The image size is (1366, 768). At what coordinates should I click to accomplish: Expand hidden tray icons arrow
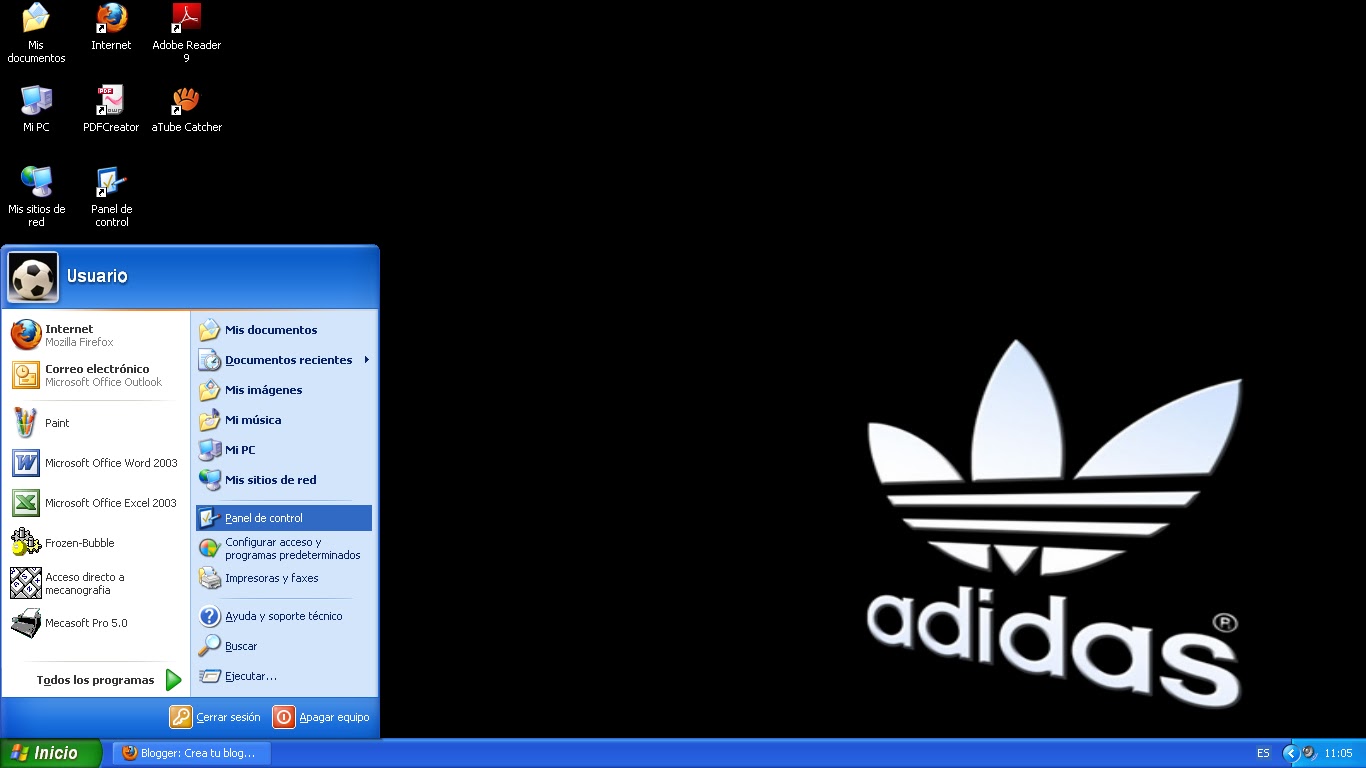tap(1290, 753)
